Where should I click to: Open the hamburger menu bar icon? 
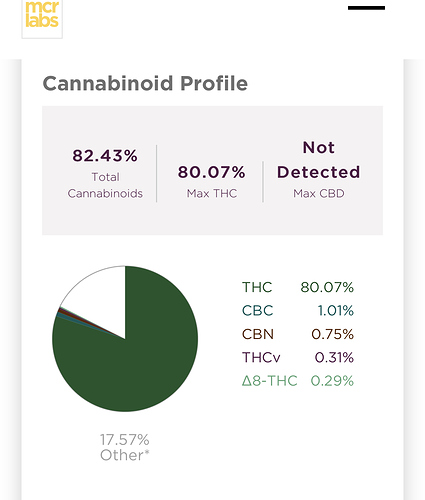[366, 8]
